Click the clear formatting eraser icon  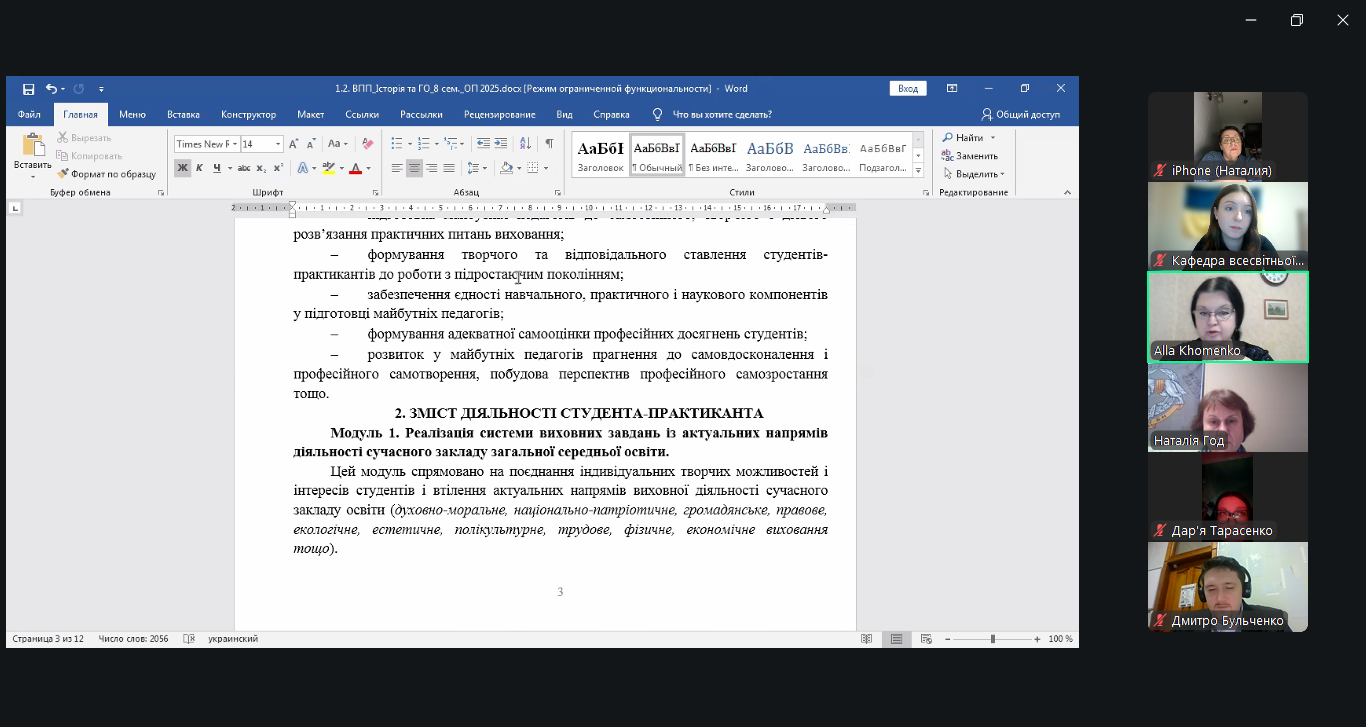[x=367, y=144]
